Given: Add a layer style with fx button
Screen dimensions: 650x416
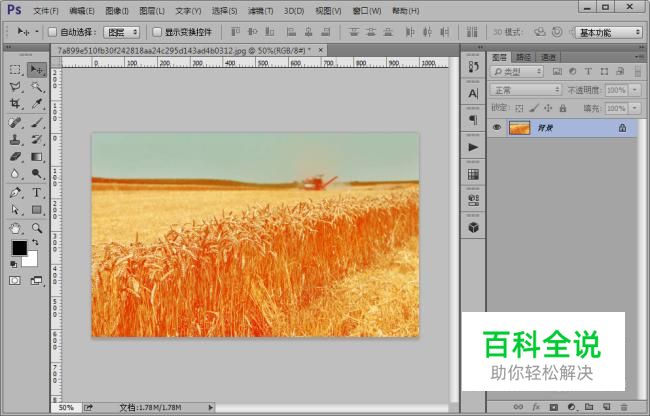Looking at the screenshot, I should click(536, 407).
